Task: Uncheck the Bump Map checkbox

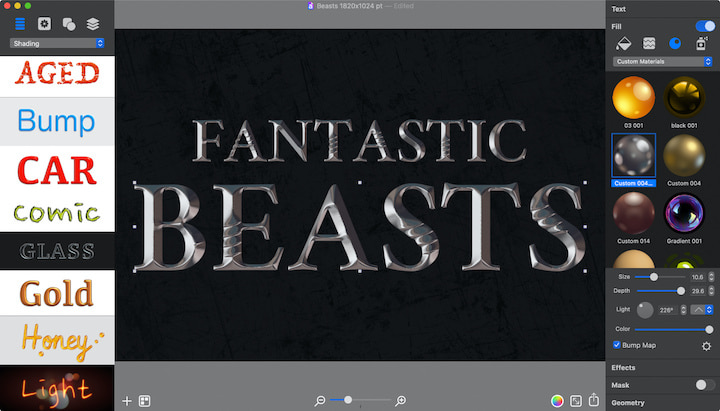Action: pyautogui.click(x=617, y=345)
